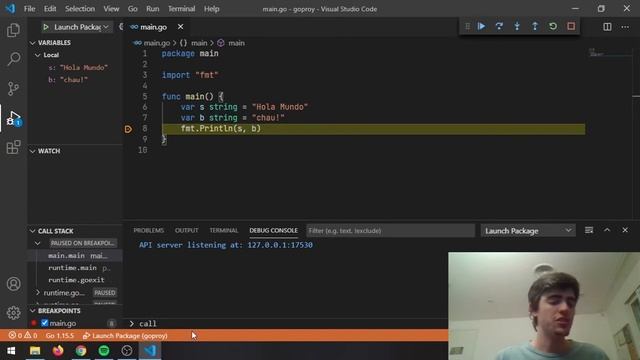Close the bottom panel
Viewport: 640px width, 360px height.
[625, 230]
